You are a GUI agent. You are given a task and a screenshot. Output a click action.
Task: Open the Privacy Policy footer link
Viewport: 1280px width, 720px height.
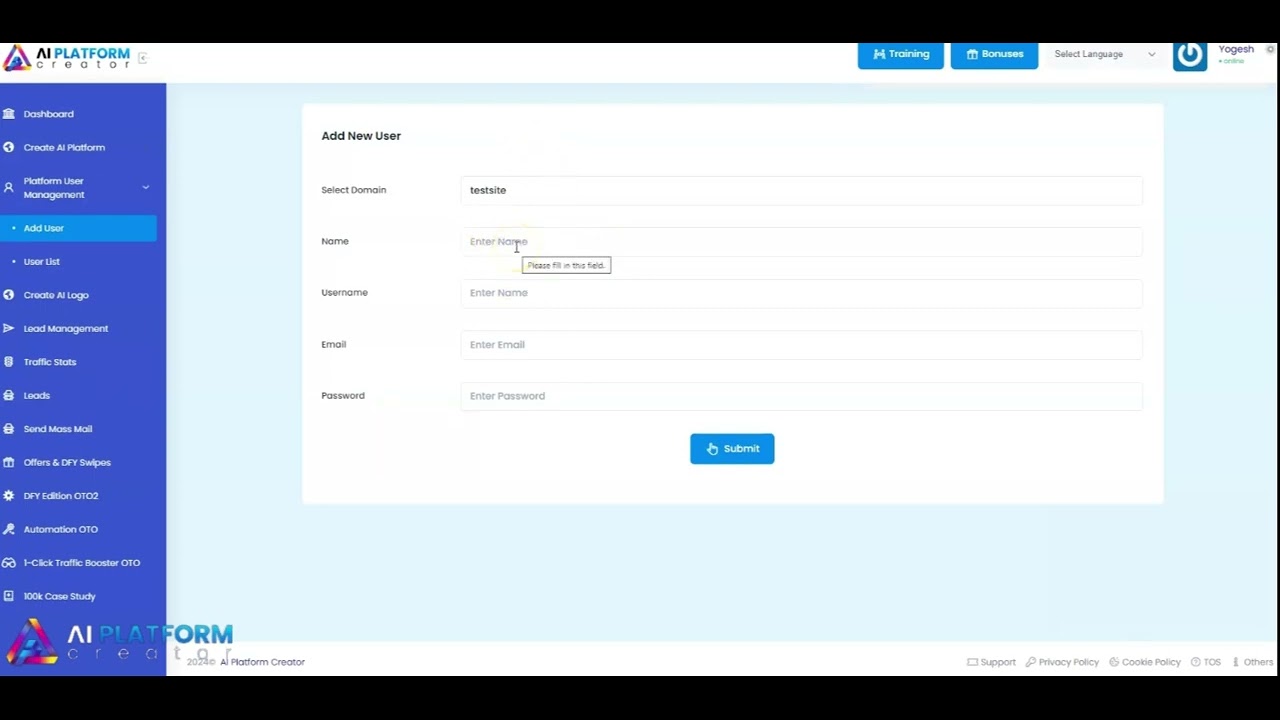point(1062,662)
